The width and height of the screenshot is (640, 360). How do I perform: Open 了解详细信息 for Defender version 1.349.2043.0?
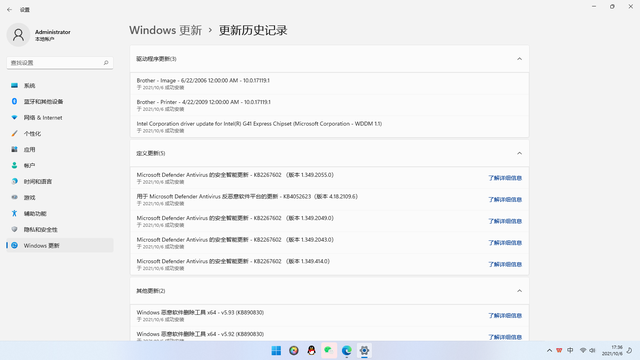pyautogui.click(x=505, y=243)
